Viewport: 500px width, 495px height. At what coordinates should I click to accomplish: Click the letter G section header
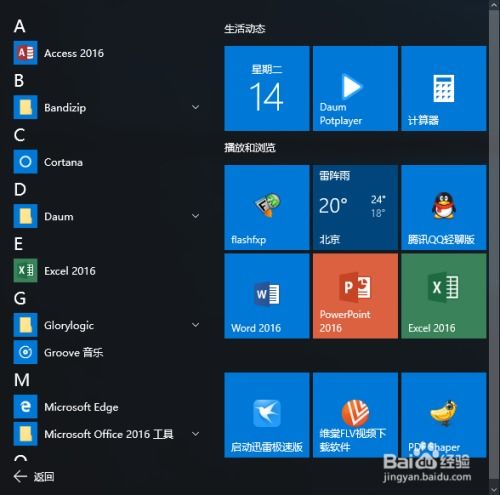[x=20, y=298]
